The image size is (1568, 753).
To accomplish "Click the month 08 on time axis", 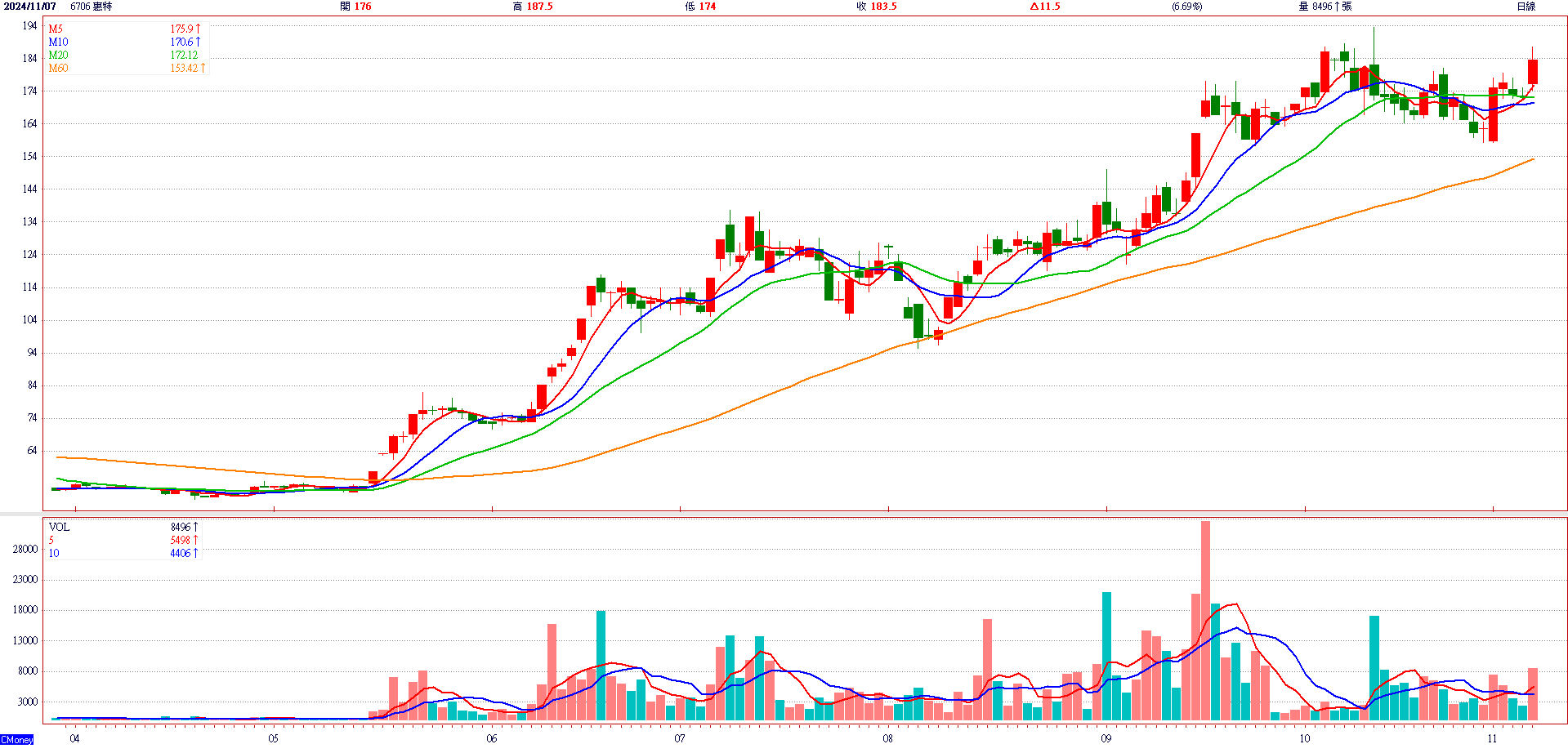I will [x=887, y=738].
